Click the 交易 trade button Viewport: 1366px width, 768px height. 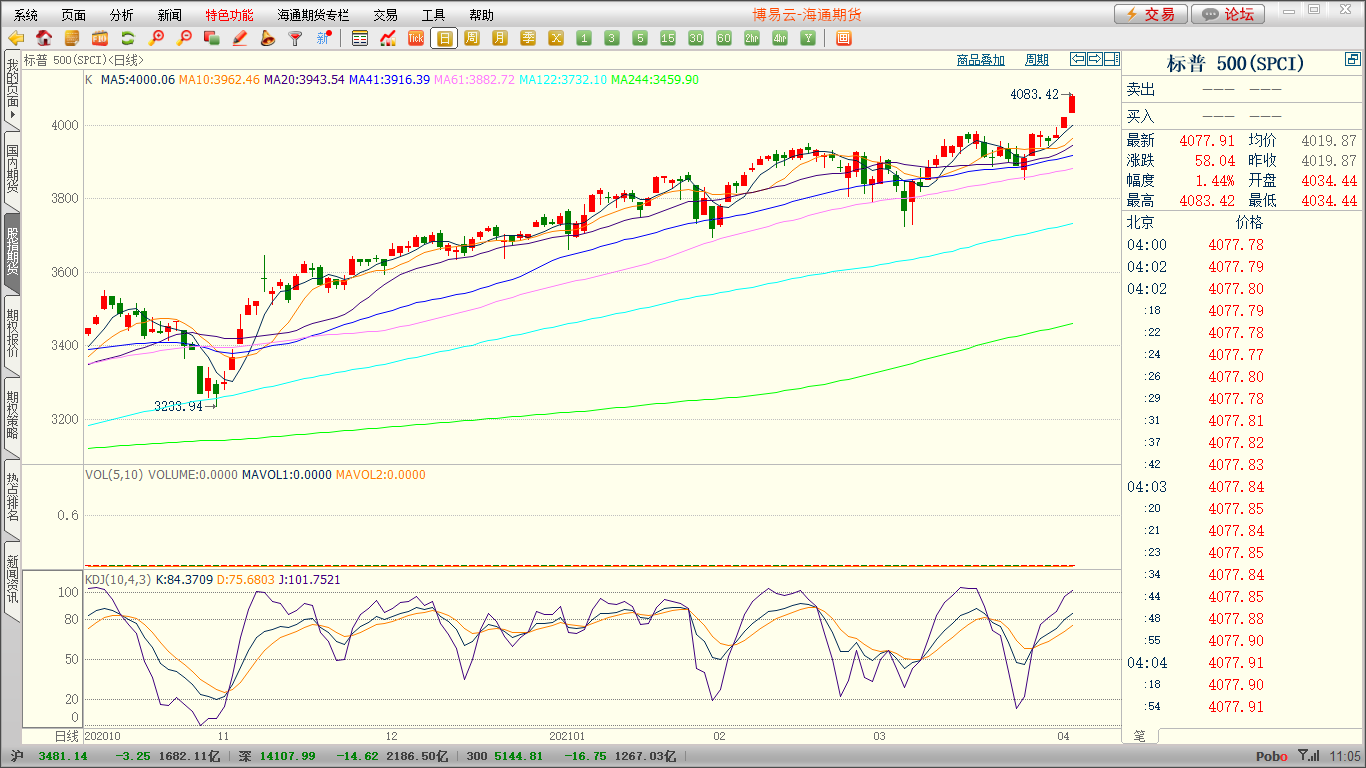(1151, 14)
